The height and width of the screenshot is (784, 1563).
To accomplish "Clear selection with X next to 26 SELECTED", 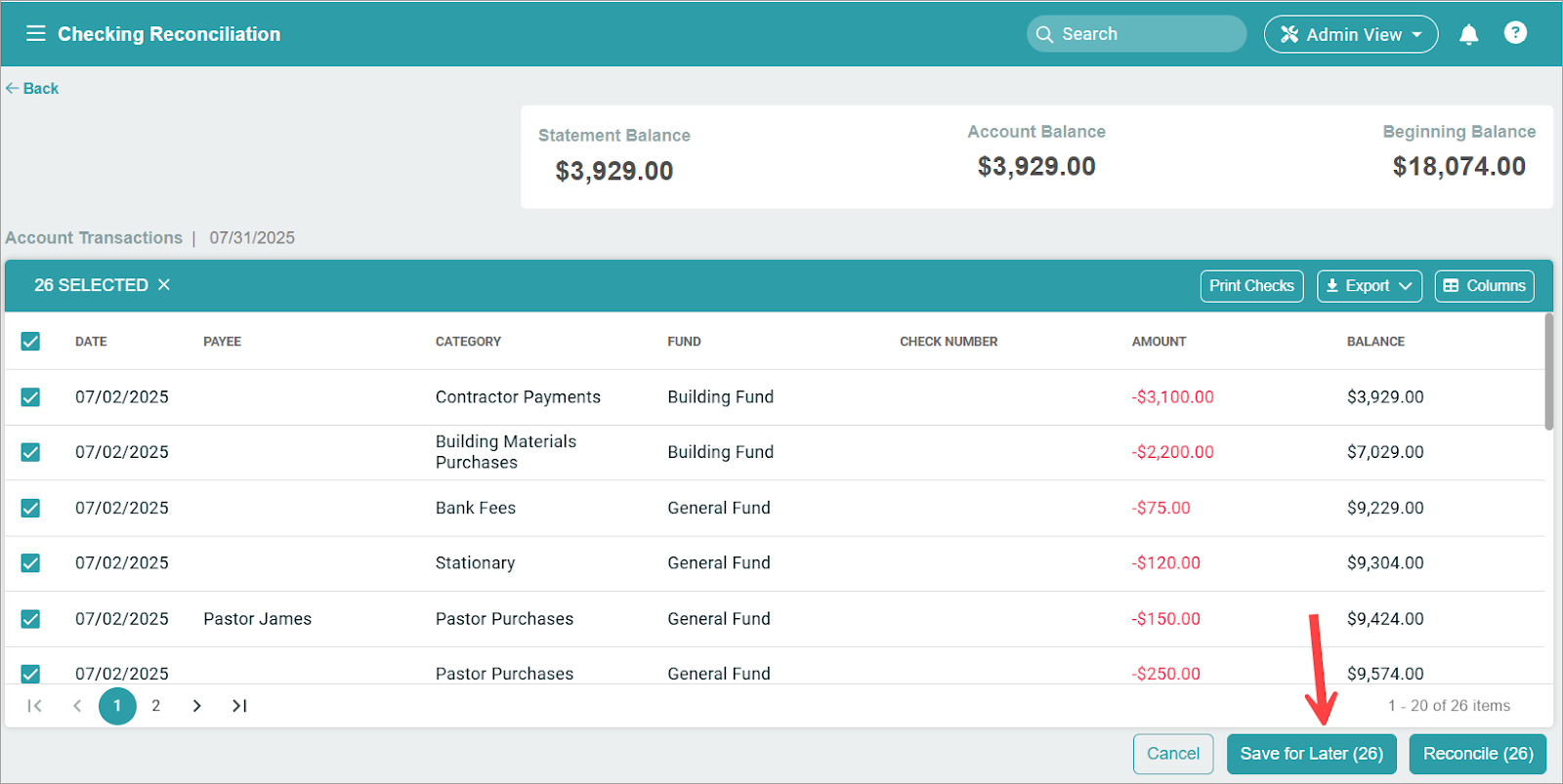I will coord(164,285).
